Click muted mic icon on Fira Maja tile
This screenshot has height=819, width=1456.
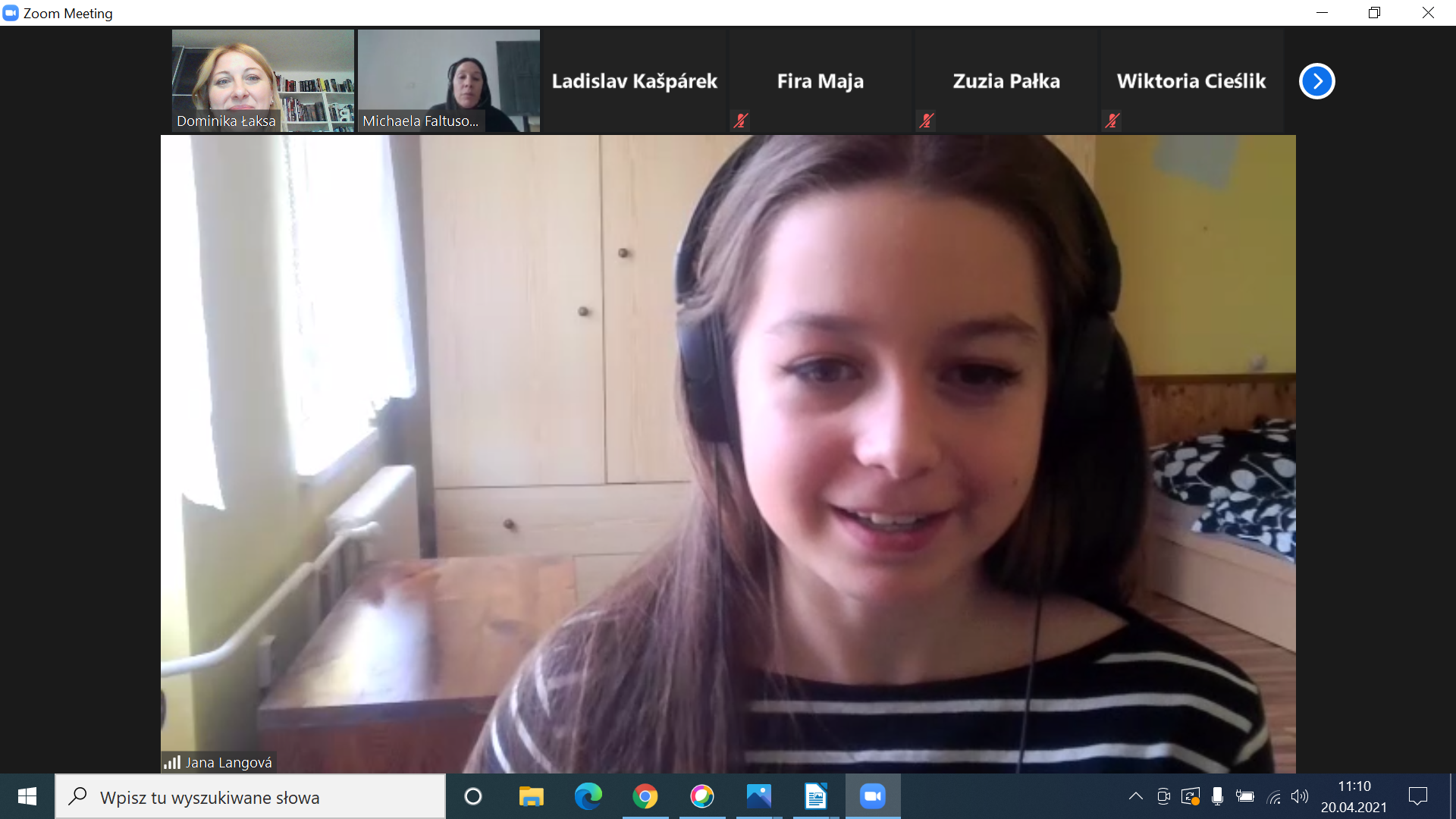[741, 120]
